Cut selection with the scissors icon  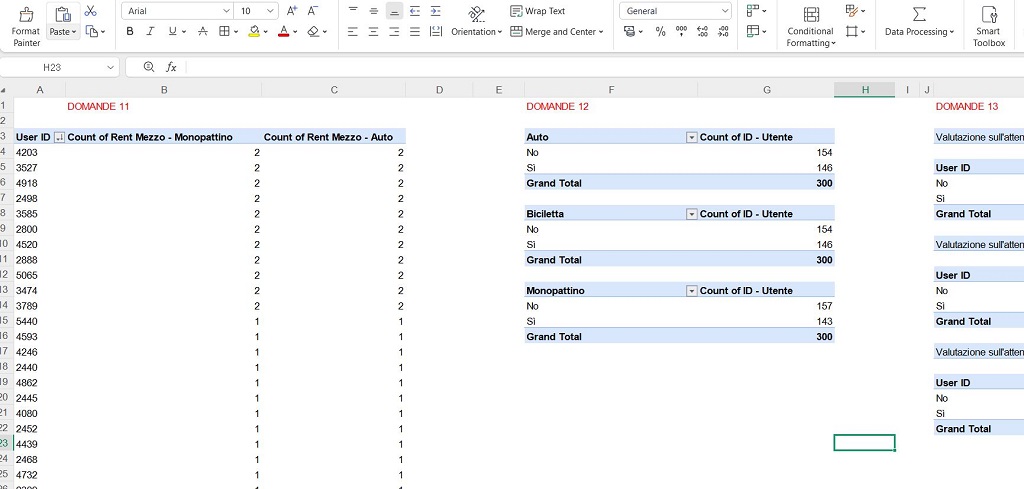point(91,11)
